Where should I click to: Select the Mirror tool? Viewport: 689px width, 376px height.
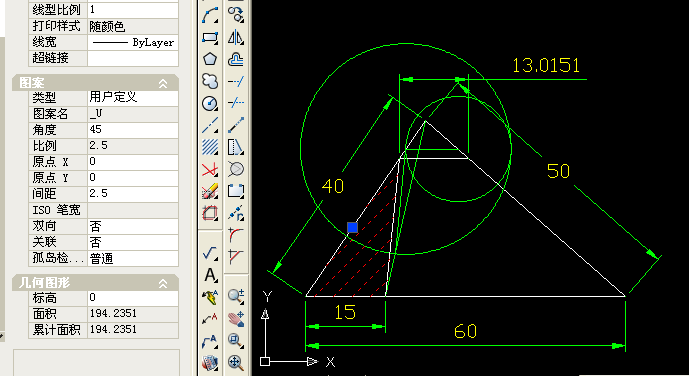236,38
